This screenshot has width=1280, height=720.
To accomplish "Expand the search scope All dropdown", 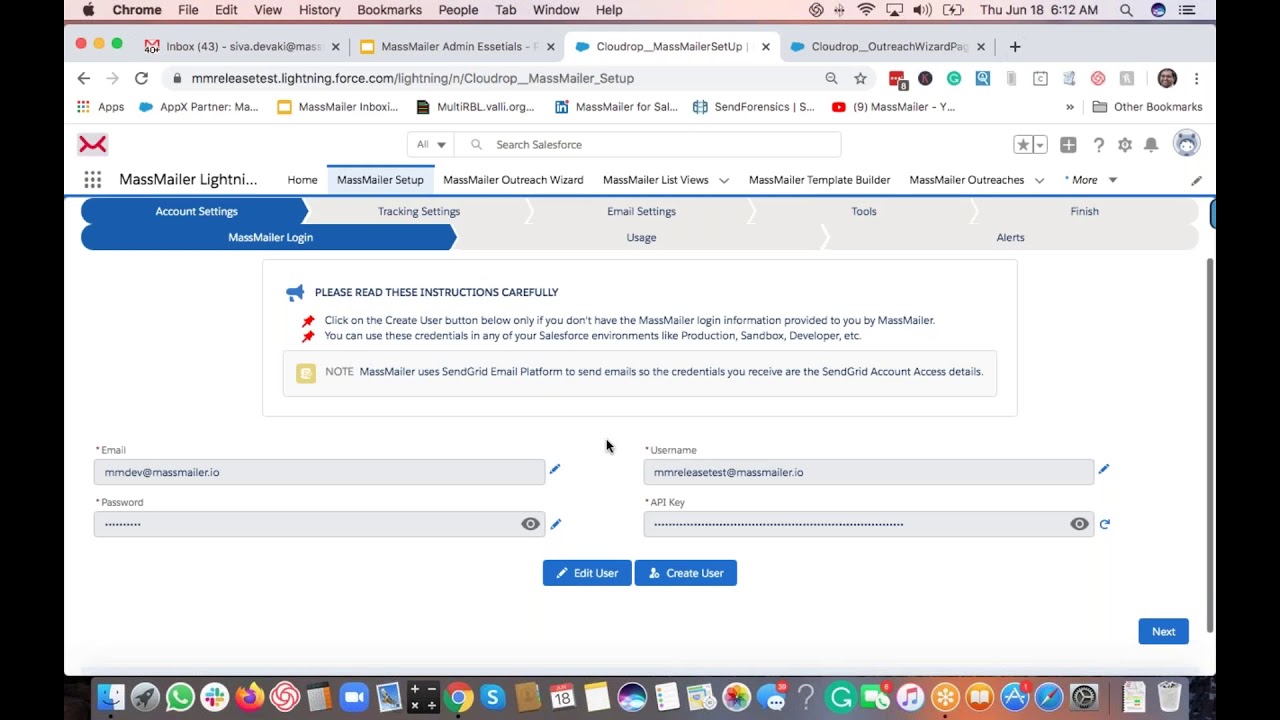I will 431,145.
